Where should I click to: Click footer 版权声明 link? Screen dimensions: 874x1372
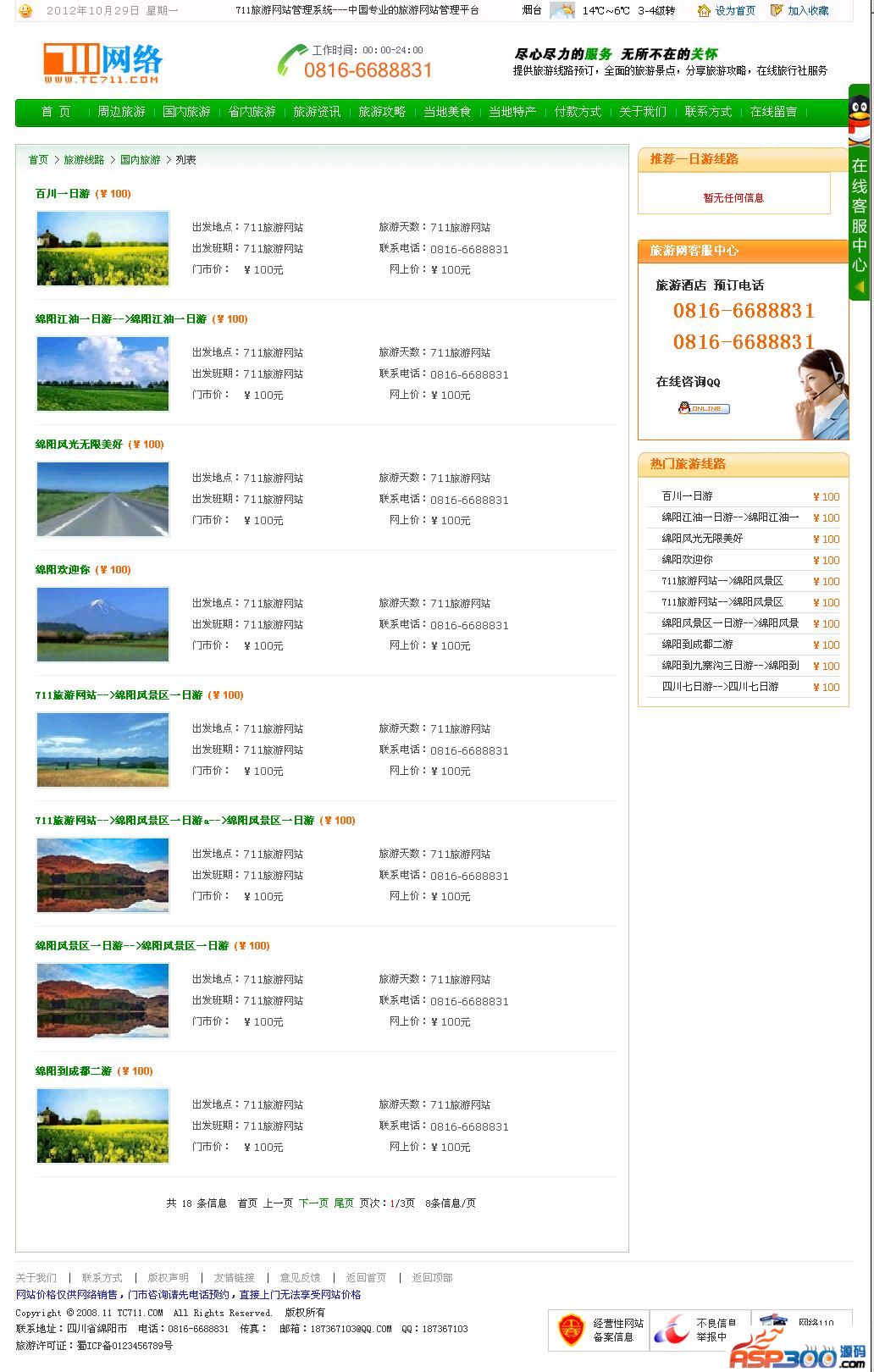(168, 1277)
